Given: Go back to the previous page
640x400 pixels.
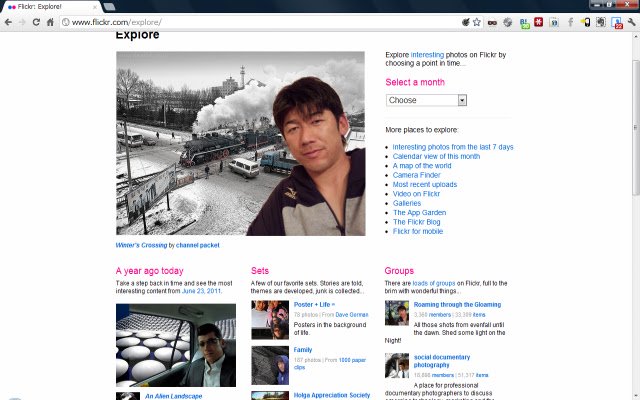Looking at the screenshot, I should 8,22.
